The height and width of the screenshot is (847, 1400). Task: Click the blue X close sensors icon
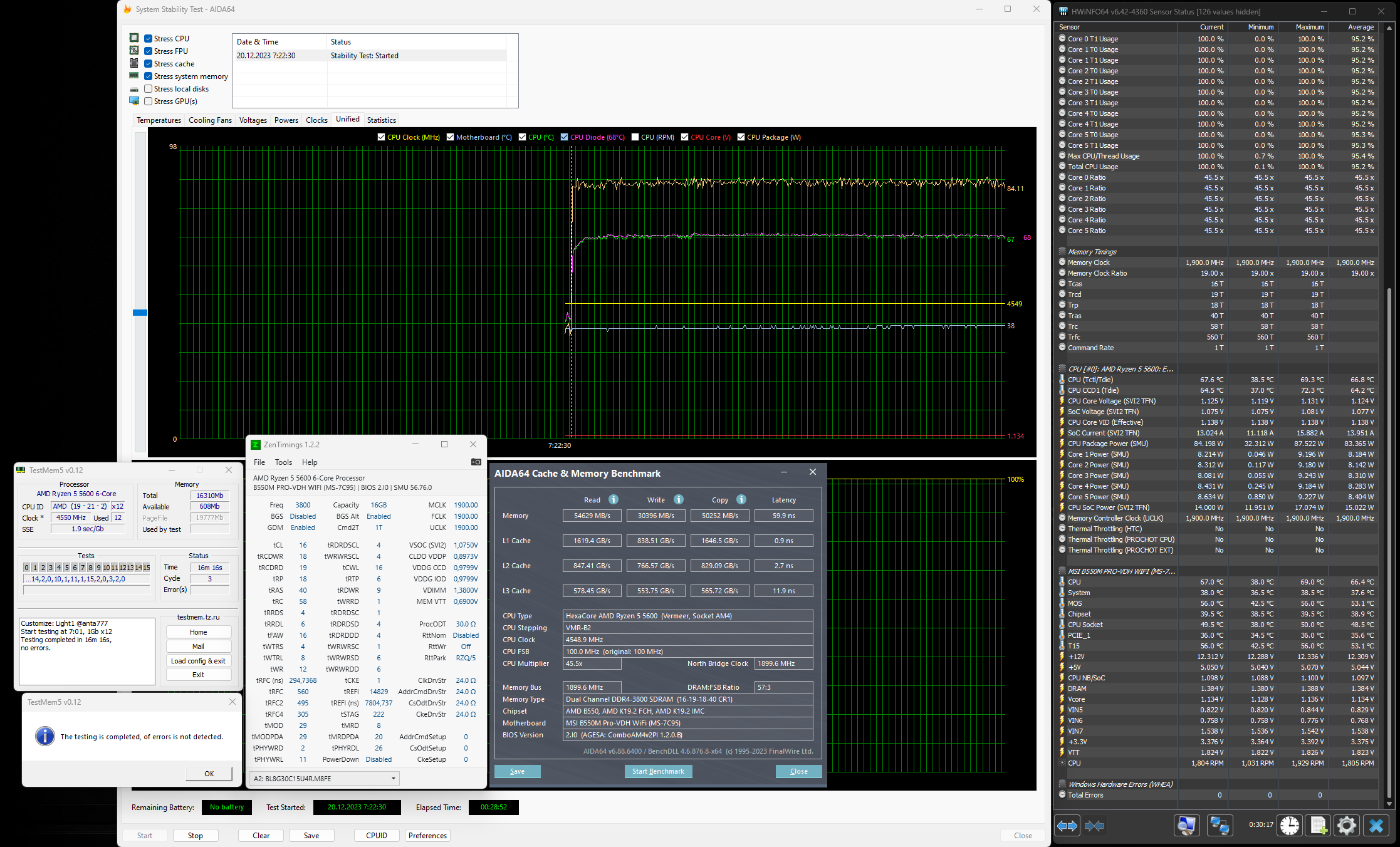pos(1376,826)
